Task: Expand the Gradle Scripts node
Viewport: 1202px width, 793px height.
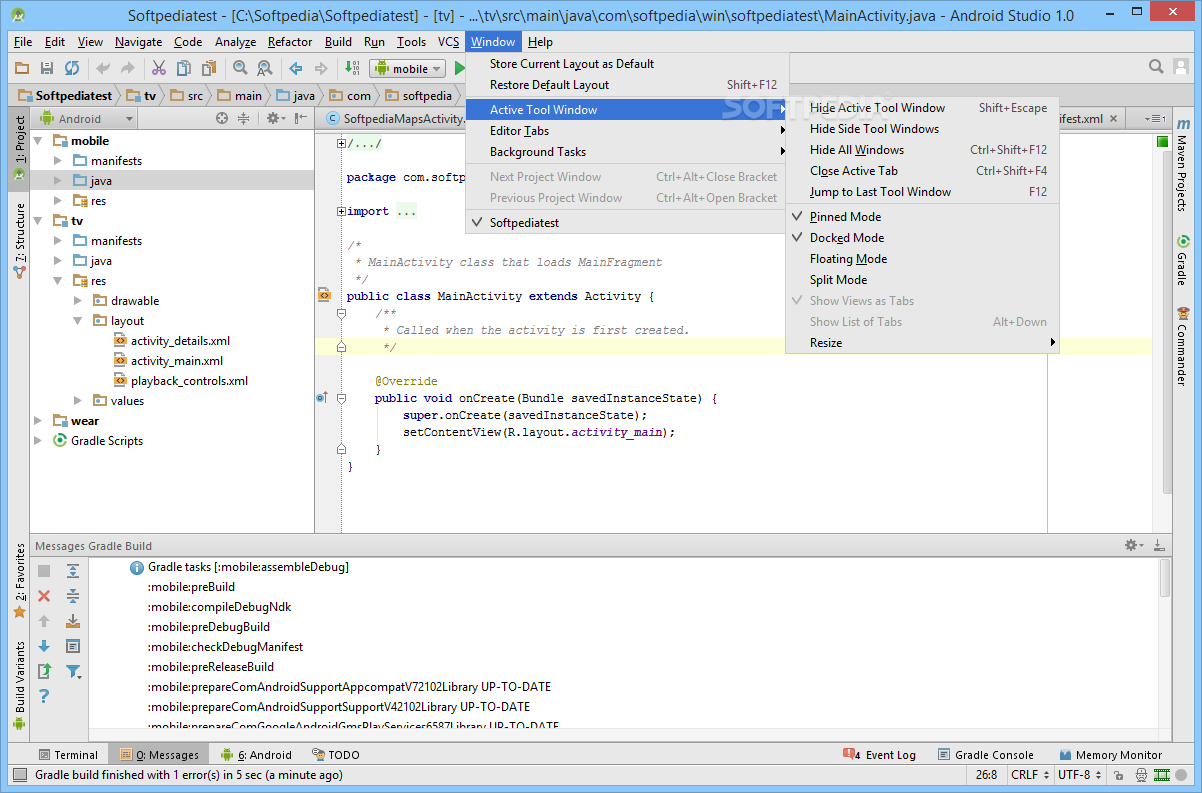Action: [x=38, y=441]
